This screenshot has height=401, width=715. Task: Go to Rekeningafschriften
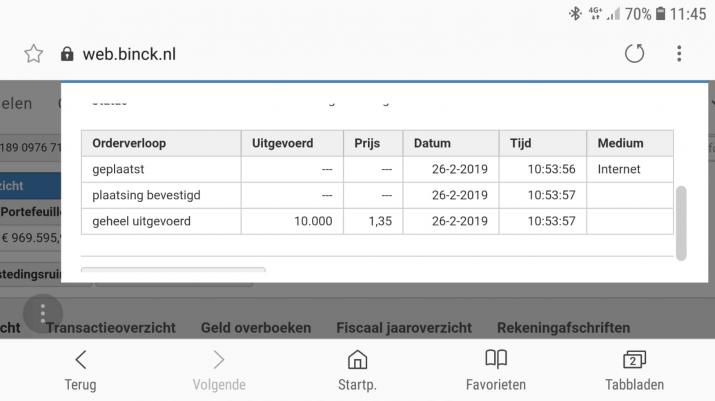click(563, 327)
